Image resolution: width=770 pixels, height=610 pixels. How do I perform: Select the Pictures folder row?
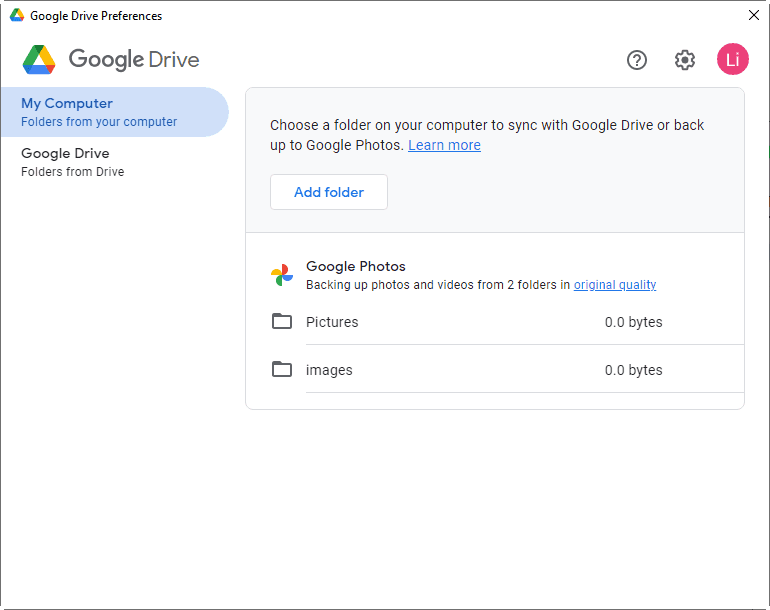[x=507, y=322]
